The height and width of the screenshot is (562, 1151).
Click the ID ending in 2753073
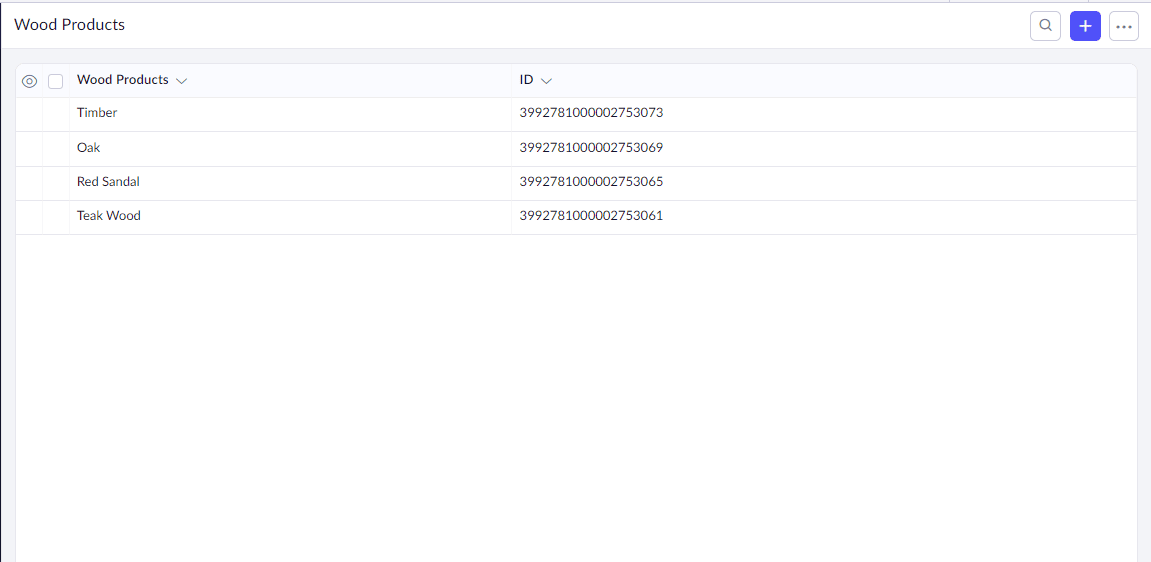591,113
